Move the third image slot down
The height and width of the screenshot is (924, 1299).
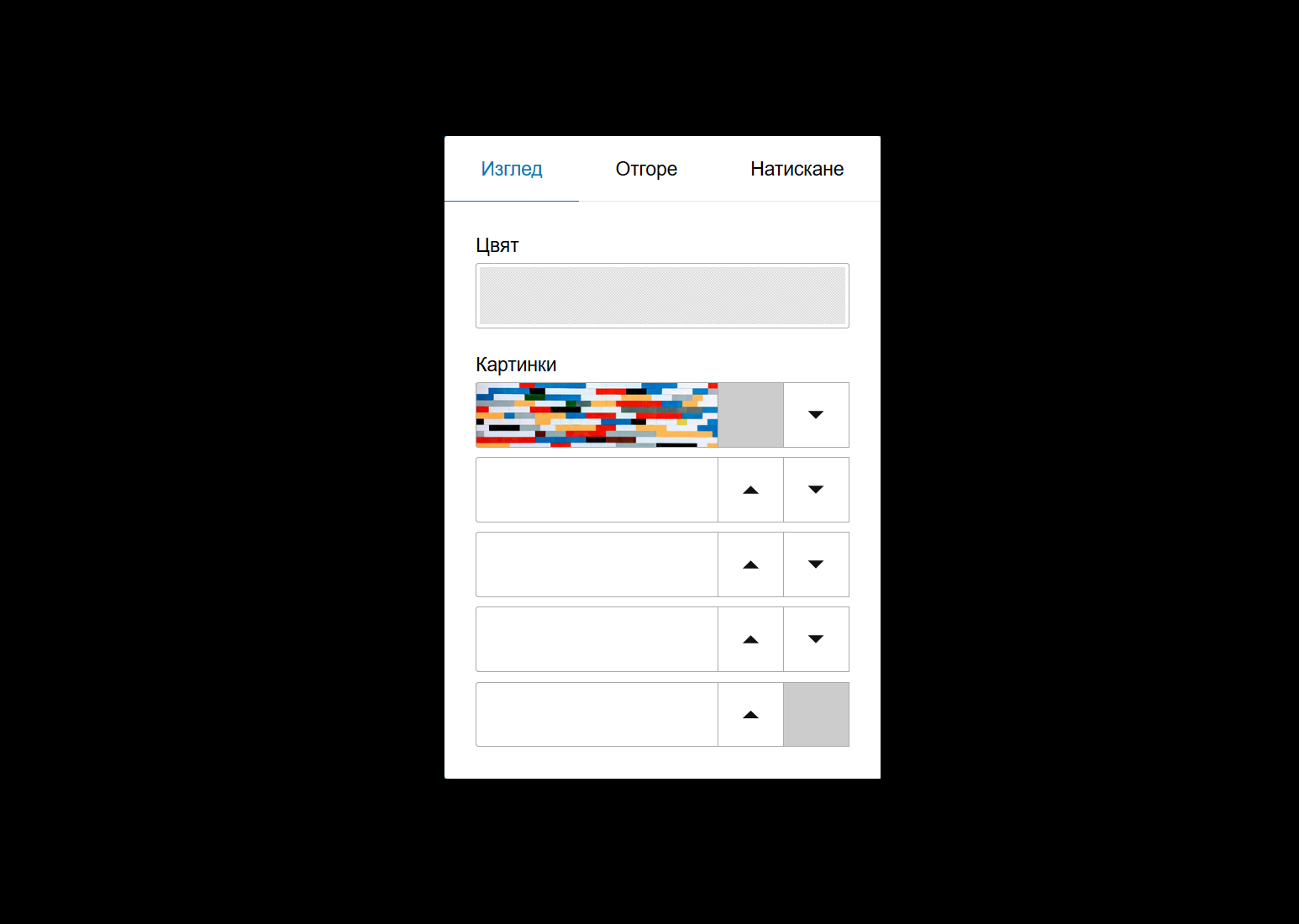pyautogui.click(x=816, y=564)
